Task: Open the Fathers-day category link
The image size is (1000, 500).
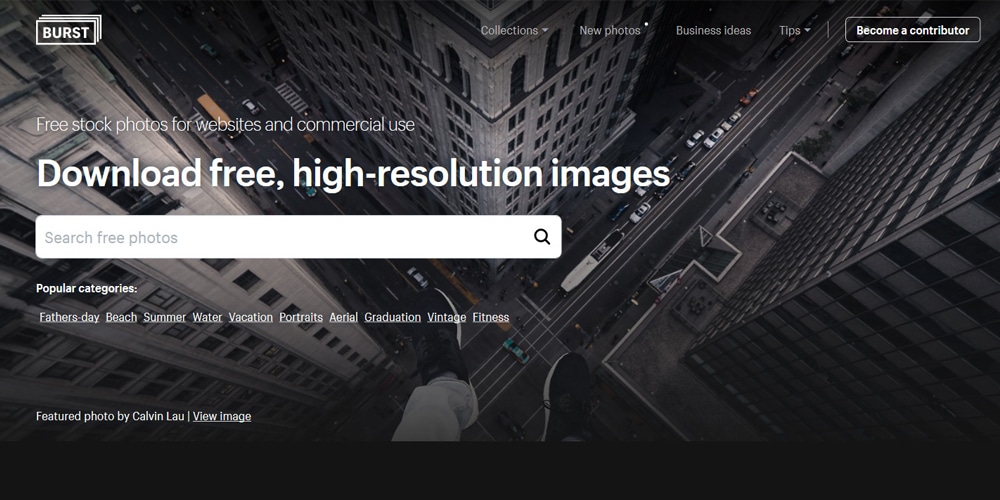Action: click(69, 317)
